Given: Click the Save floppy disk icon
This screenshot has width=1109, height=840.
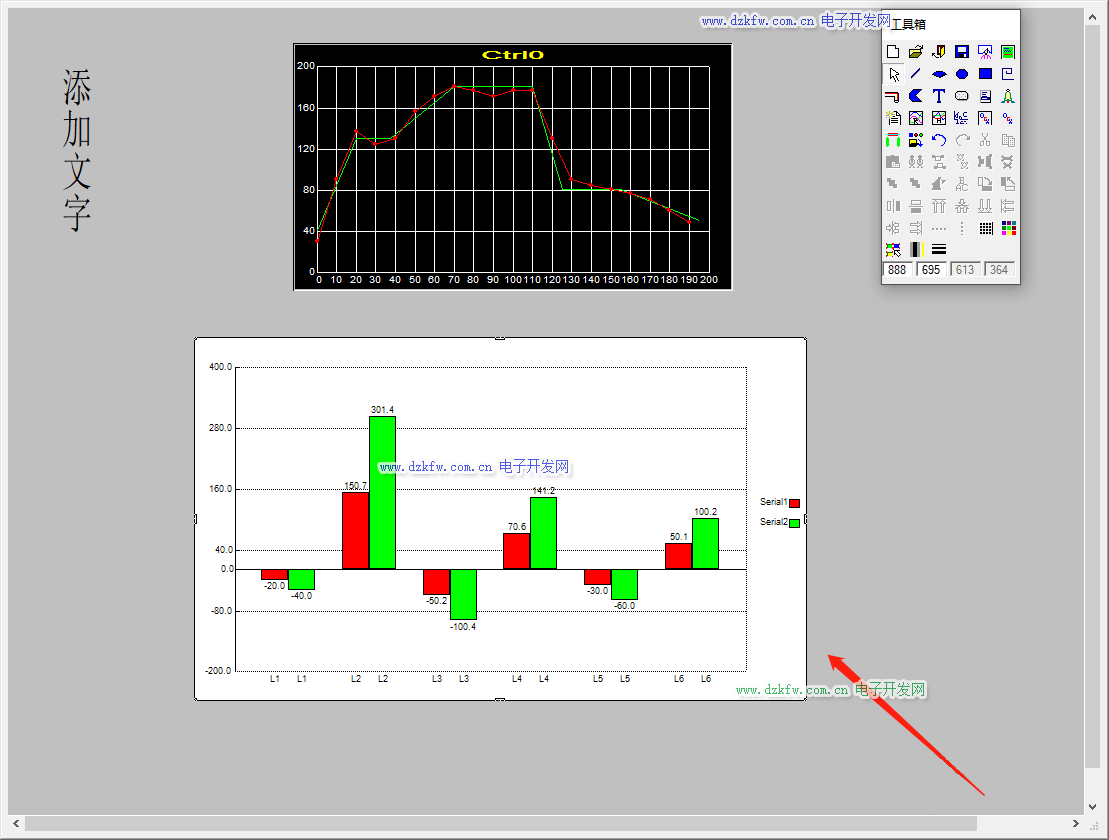Looking at the screenshot, I should point(962,52).
